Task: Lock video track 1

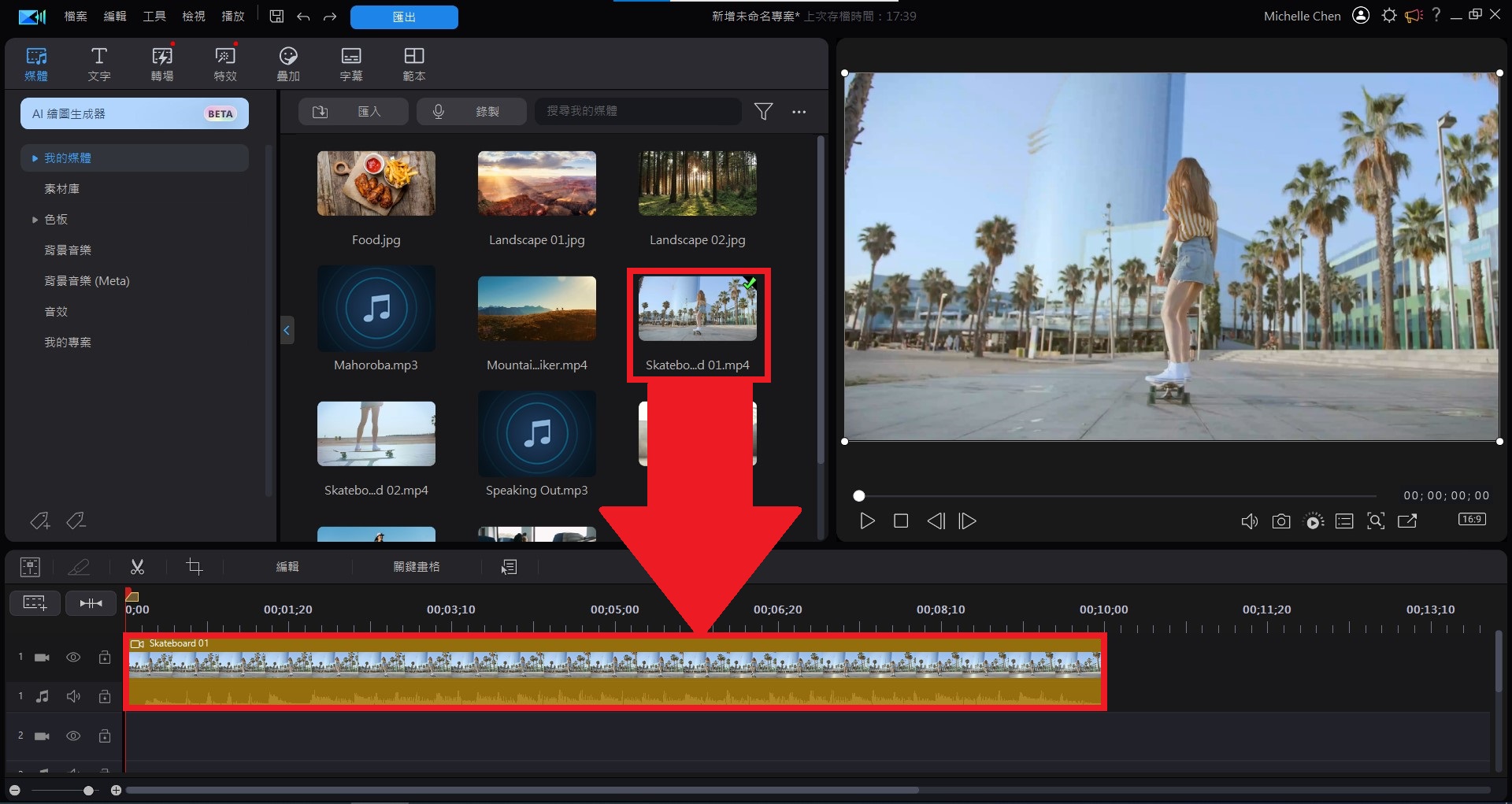Action: coord(105,657)
